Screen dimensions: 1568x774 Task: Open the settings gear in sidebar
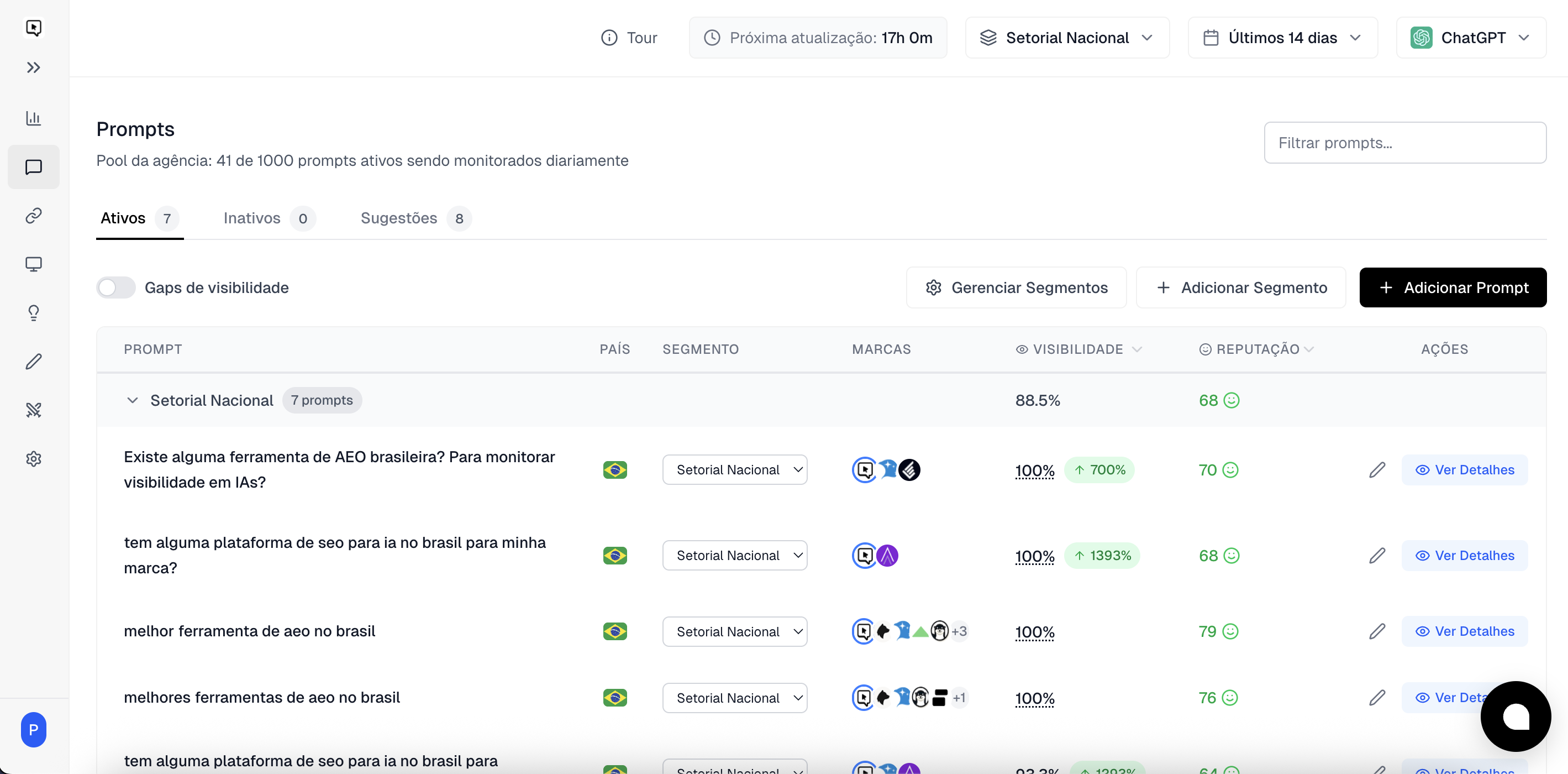point(34,458)
